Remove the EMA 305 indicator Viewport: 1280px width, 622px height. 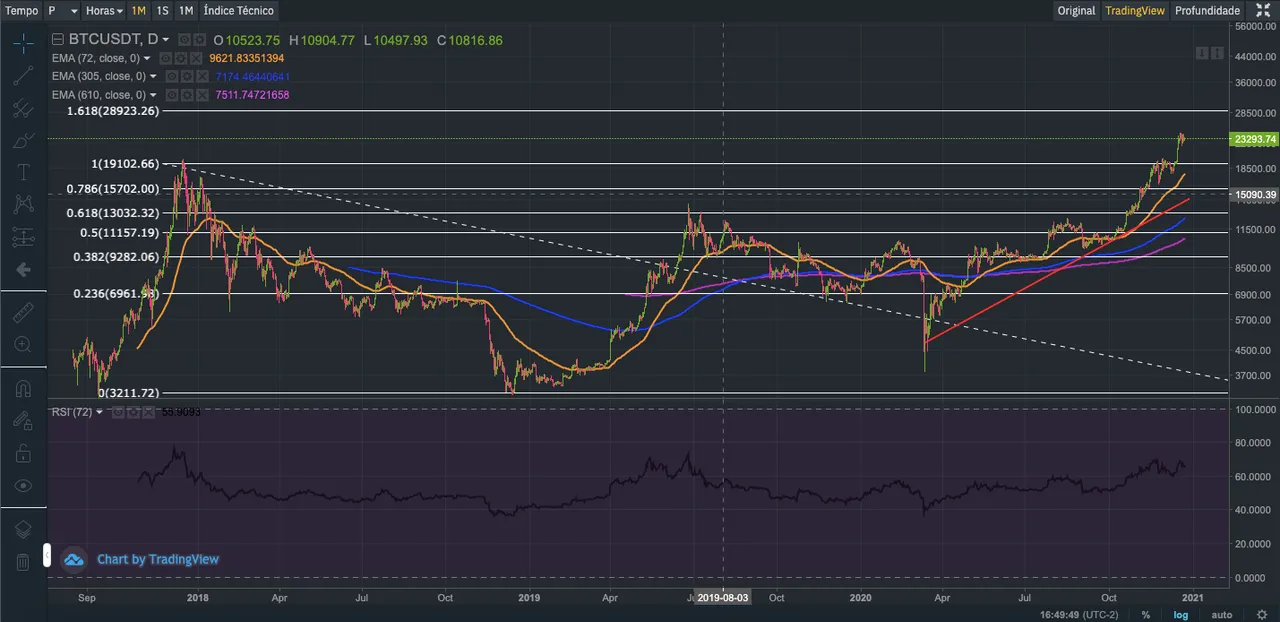tap(202, 77)
